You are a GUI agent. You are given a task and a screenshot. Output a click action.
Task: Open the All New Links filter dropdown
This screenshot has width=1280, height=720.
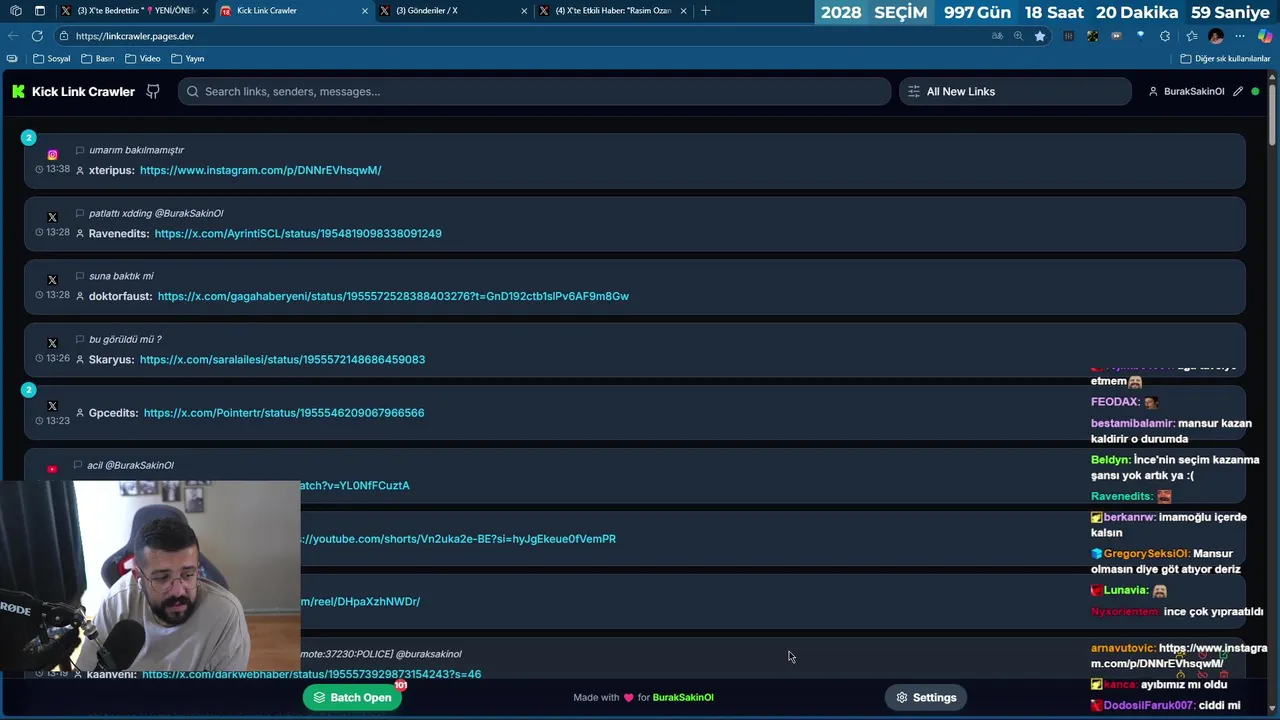coord(1015,91)
